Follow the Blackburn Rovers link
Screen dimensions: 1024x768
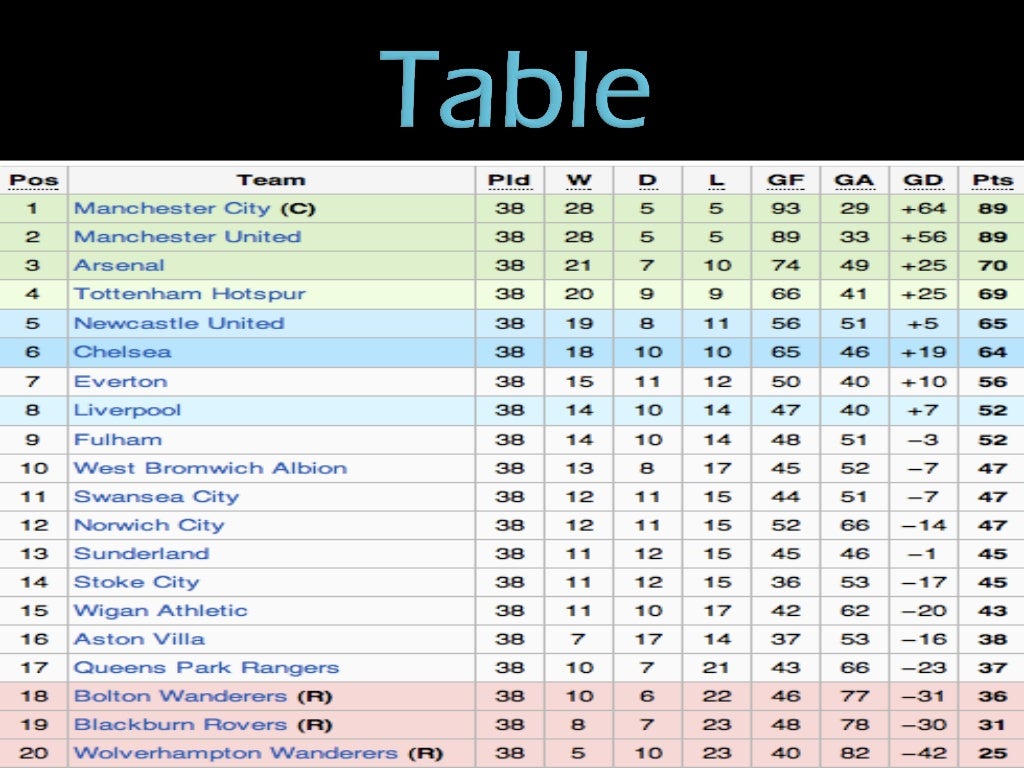pos(180,725)
